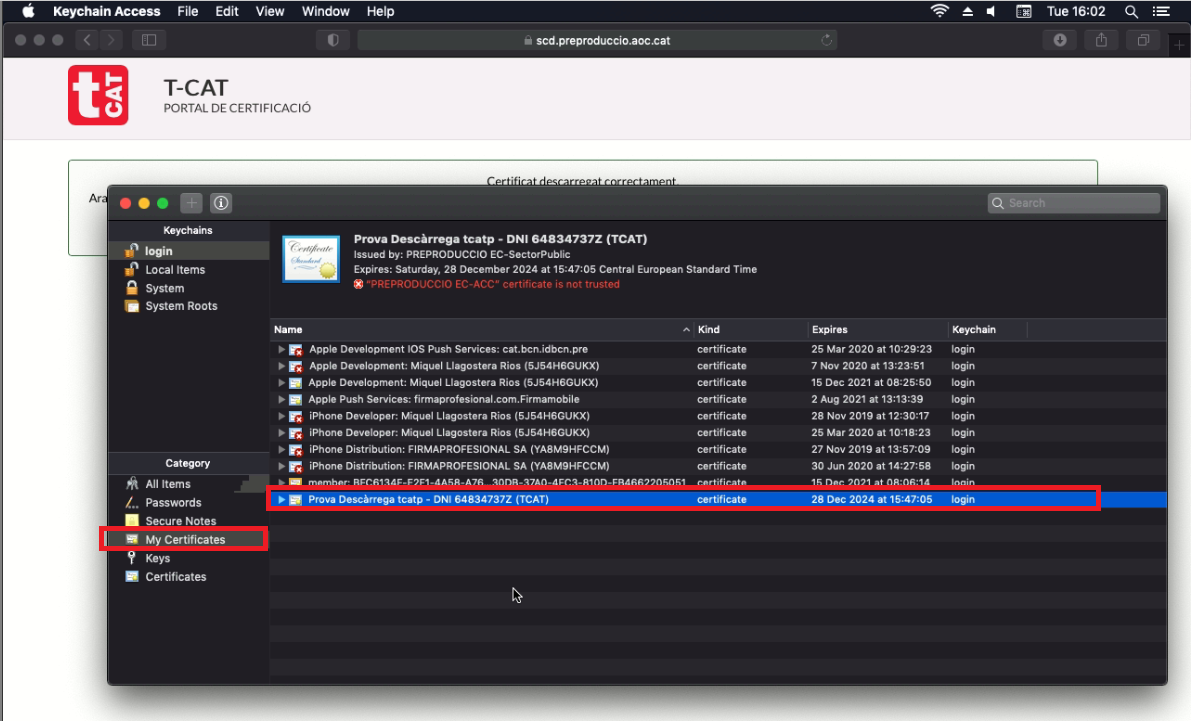1191x721 pixels.
Task: Click the plus button in Keychain toolbar
Action: (191, 203)
